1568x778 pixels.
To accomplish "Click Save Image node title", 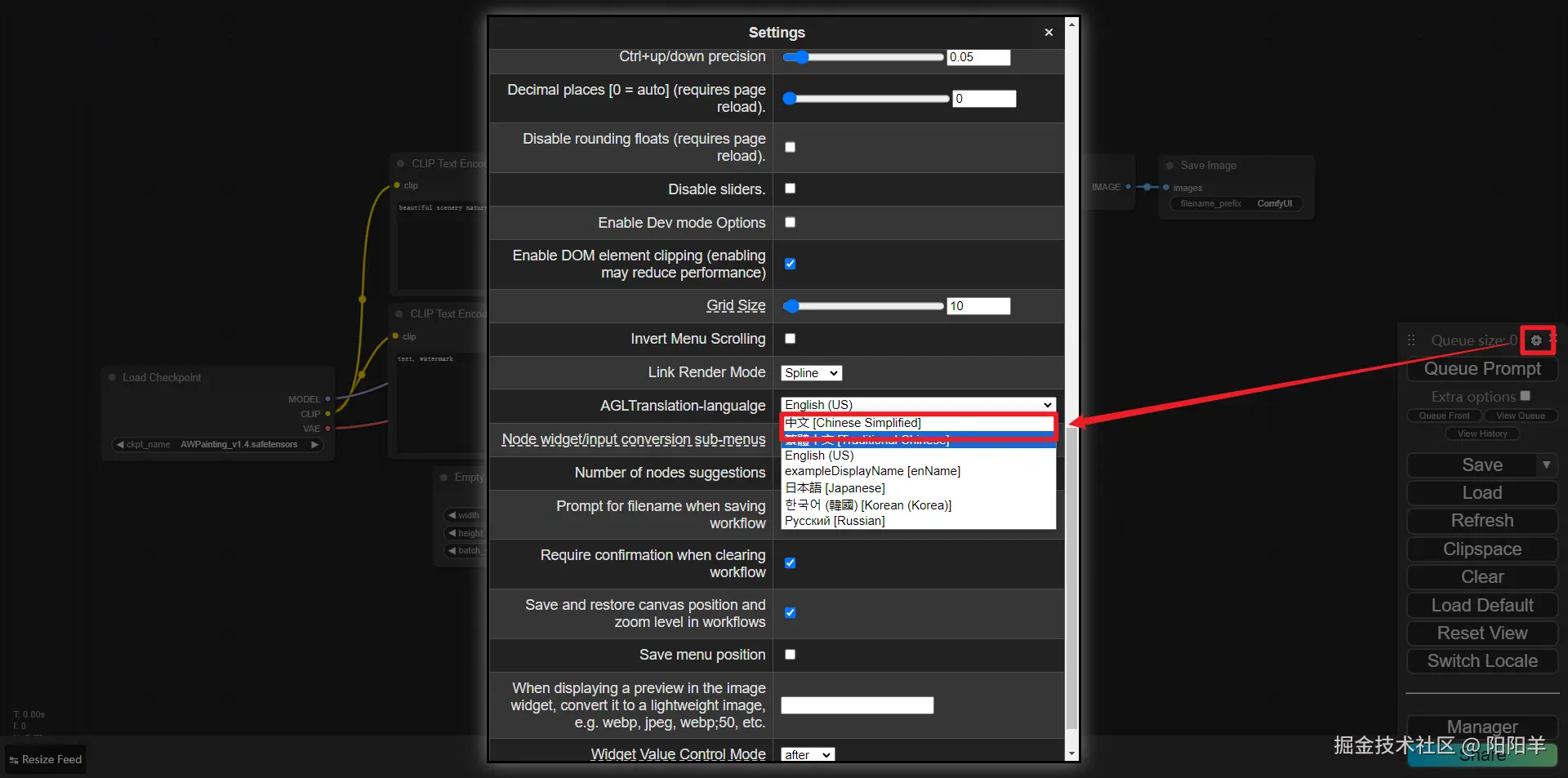I will tap(1208, 166).
